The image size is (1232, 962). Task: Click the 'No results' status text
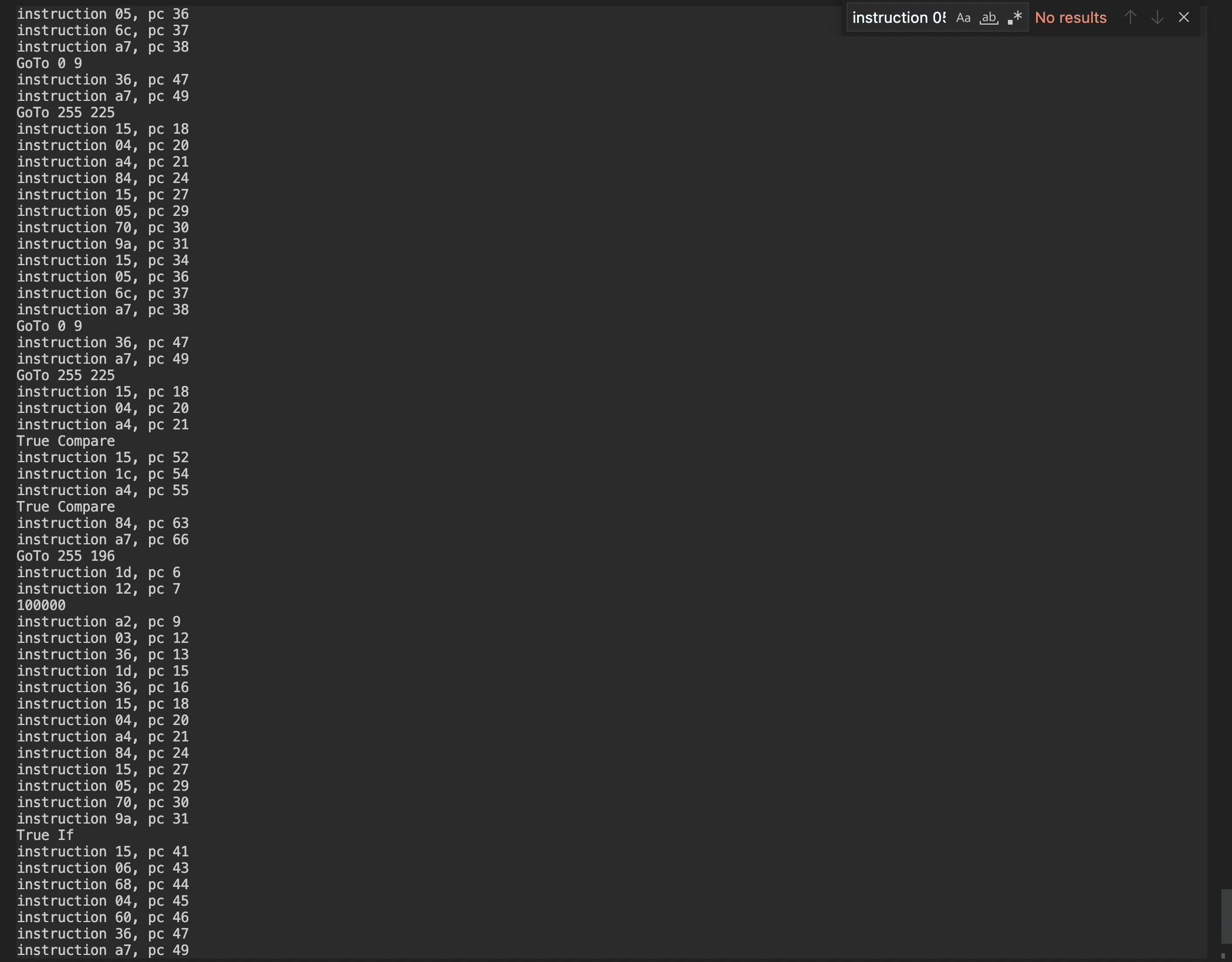pyautogui.click(x=1070, y=18)
